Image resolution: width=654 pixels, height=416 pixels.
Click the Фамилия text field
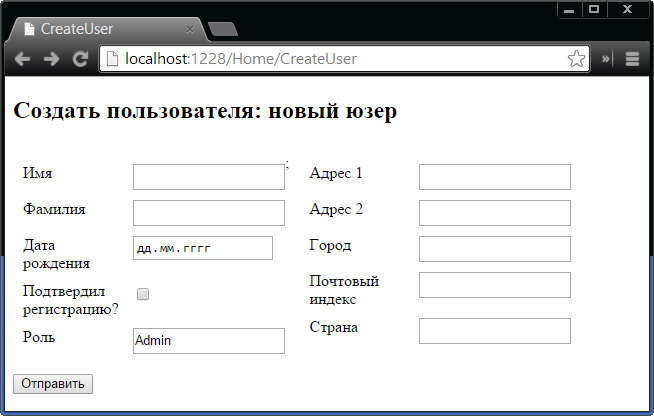209,213
